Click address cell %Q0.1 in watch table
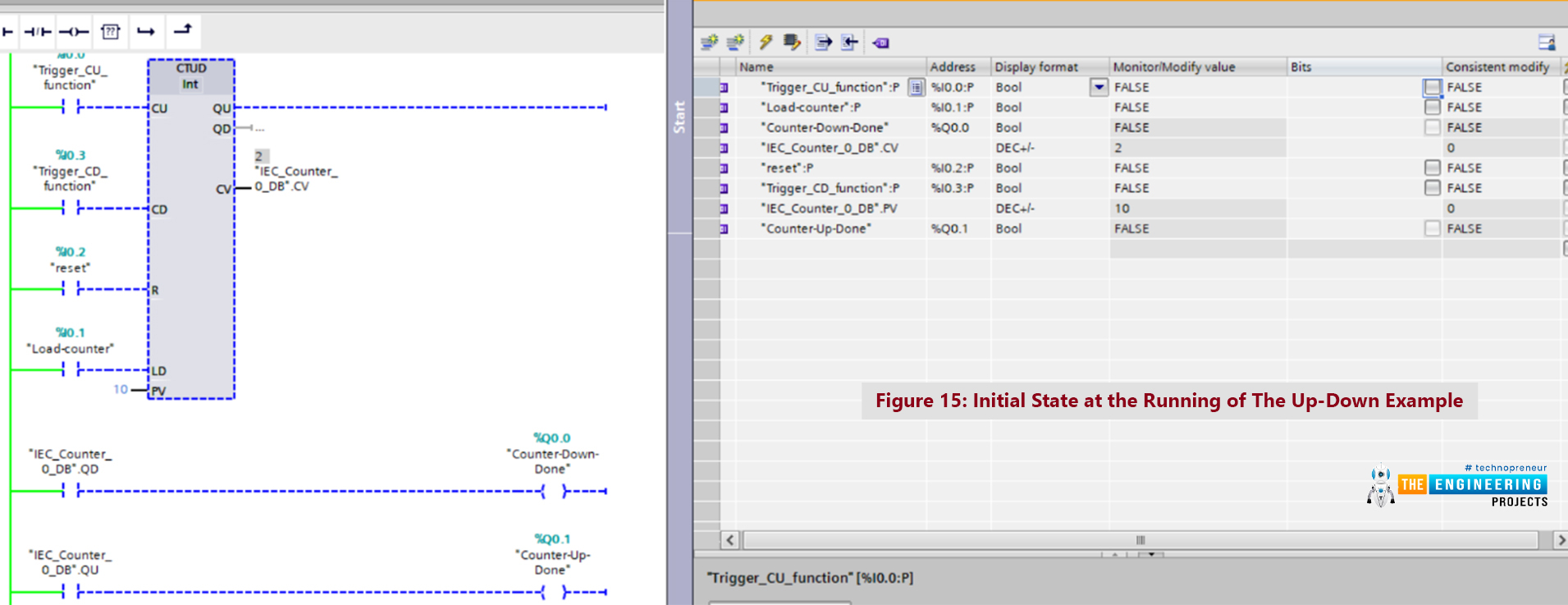 (x=958, y=229)
